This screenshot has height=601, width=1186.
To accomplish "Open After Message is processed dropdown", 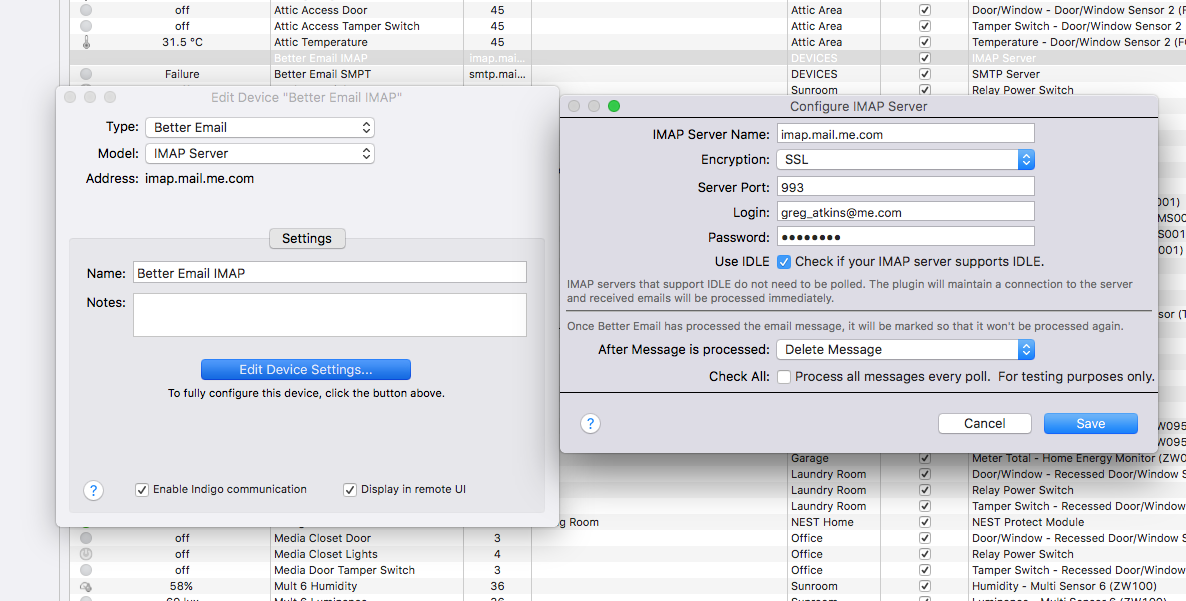I will coord(905,350).
